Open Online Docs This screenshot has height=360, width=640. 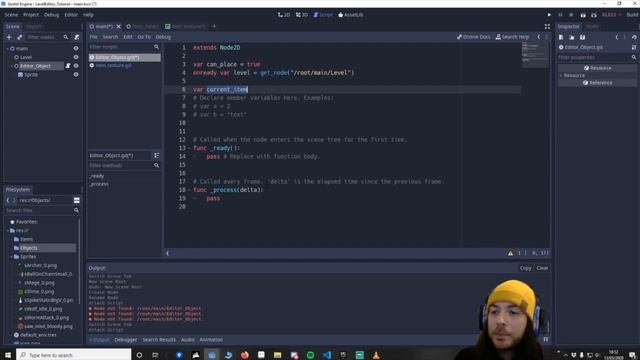point(473,37)
